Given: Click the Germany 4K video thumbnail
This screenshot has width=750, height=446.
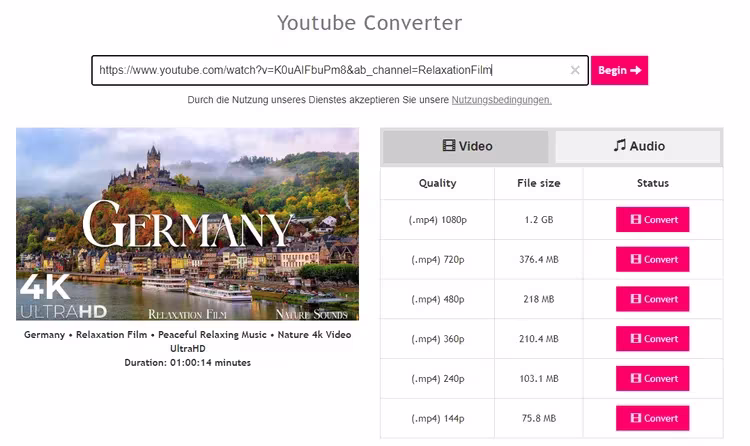Looking at the screenshot, I should 188,224.
